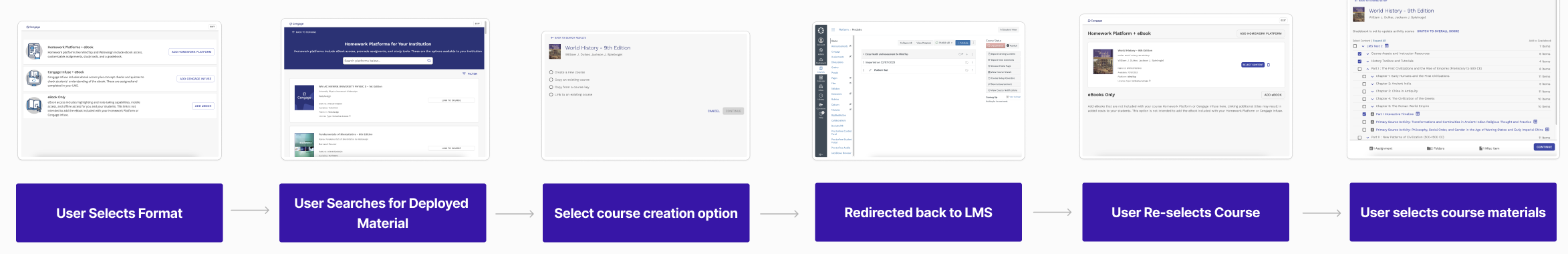Open the Publish All dropdown
This screenshot has height=254, width=1568.
pyautogui.click(x=944, y=43)
